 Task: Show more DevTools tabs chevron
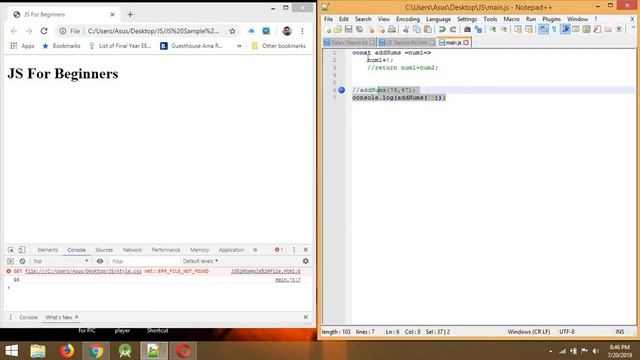(255, 250)
